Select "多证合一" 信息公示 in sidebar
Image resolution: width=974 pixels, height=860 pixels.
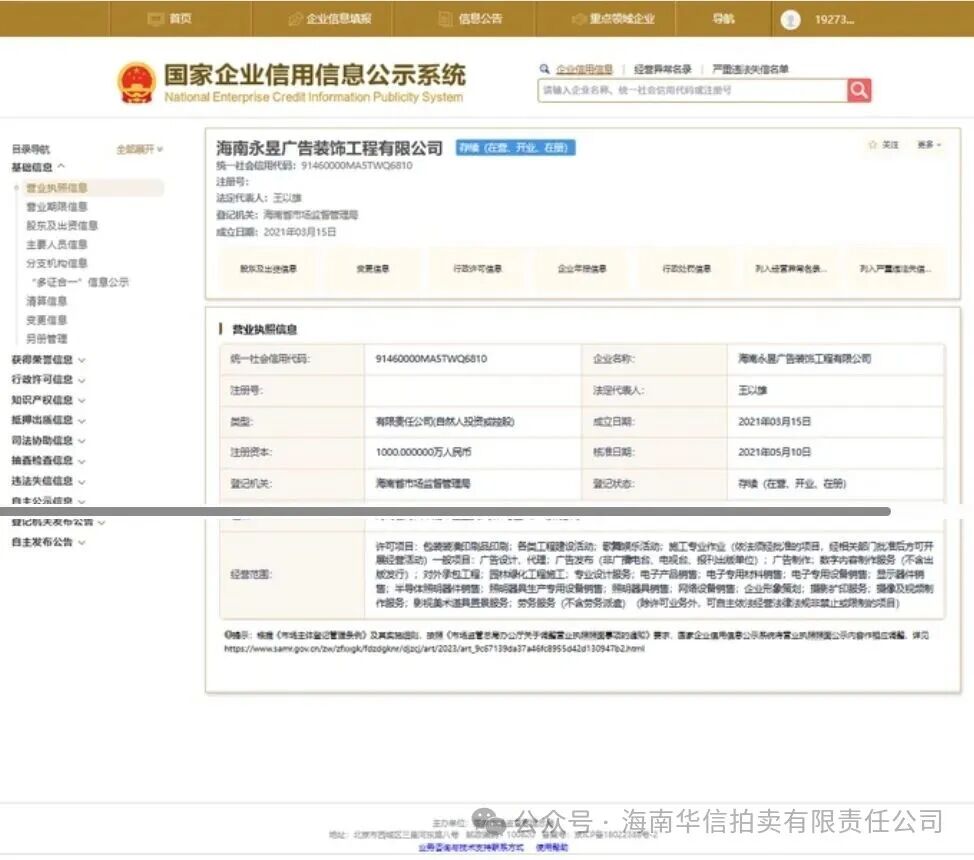(x=80, y=282)
